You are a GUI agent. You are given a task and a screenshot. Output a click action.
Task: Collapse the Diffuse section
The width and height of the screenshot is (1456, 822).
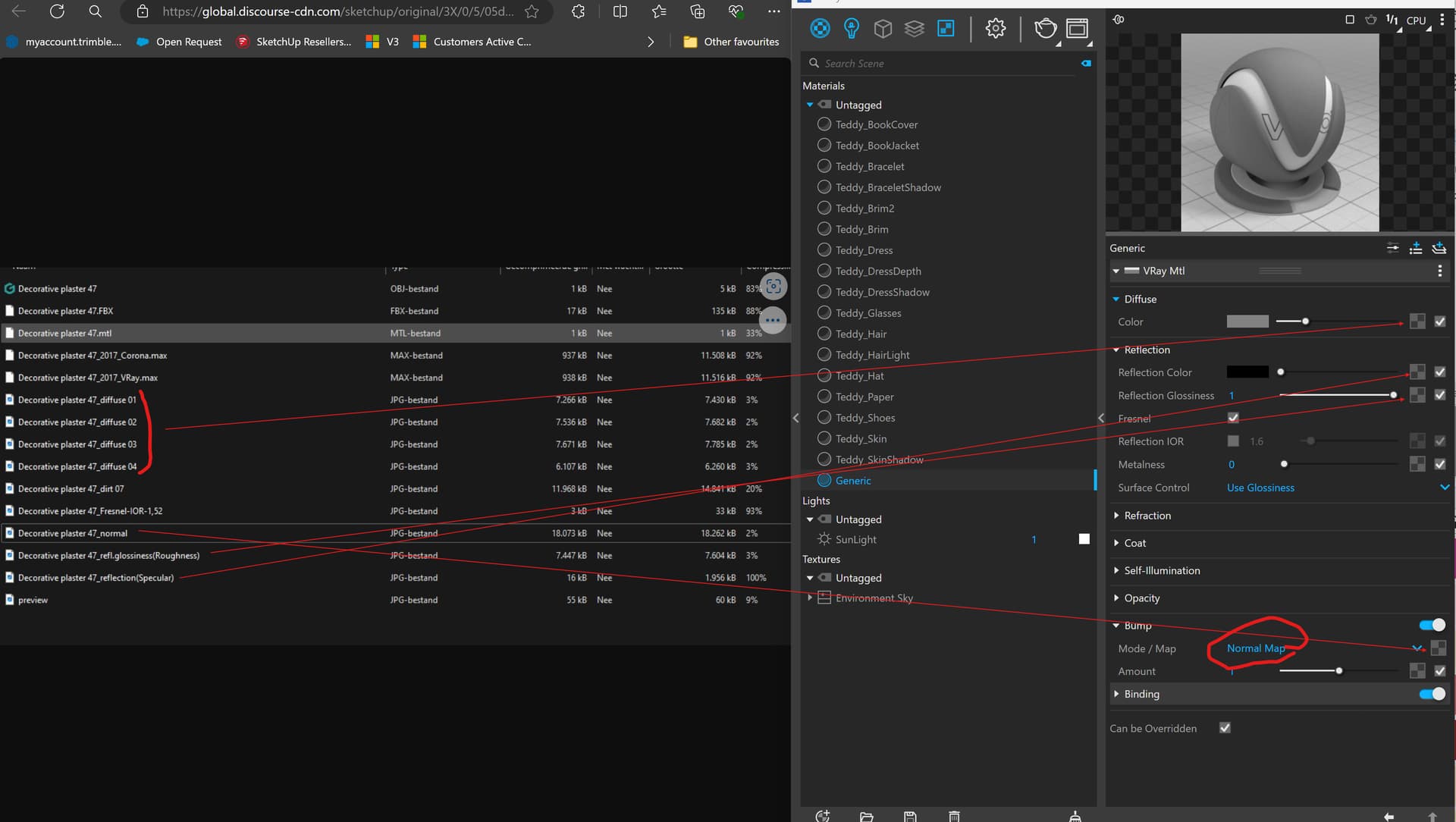click(x=1116, y=300)
